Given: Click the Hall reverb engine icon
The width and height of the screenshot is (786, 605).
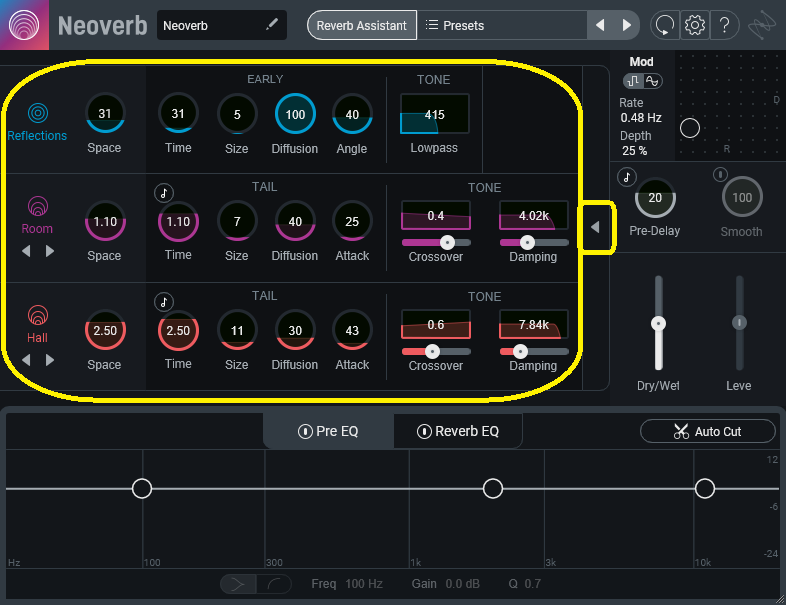Looking at the screenshot, I should (37, 316).
